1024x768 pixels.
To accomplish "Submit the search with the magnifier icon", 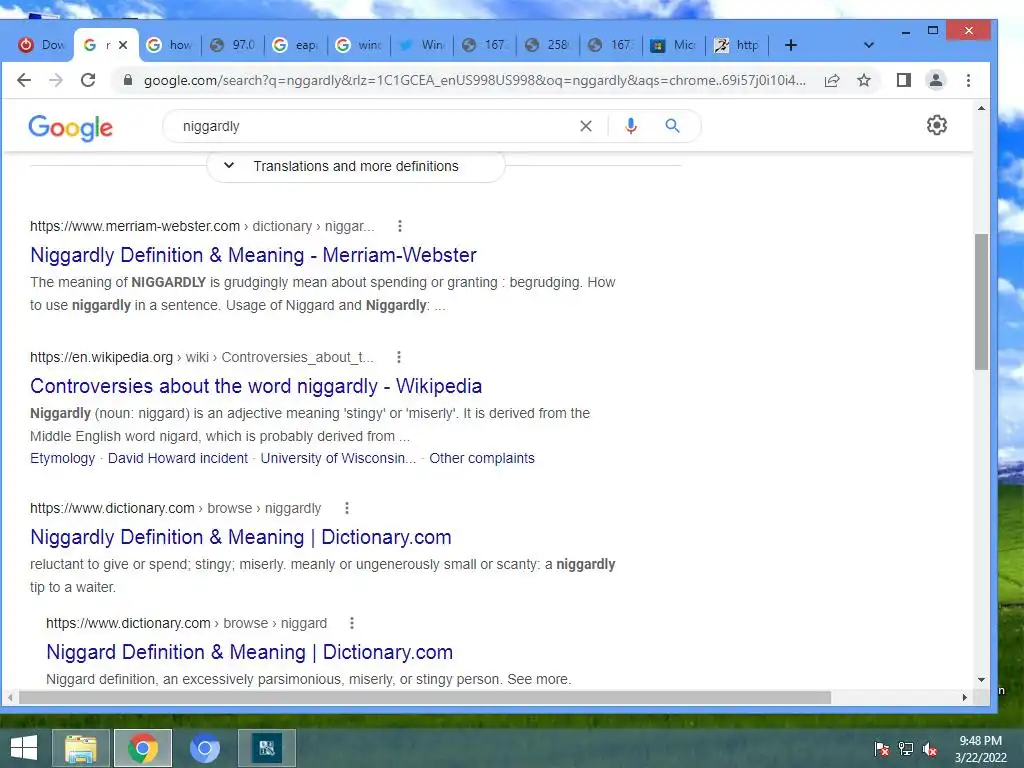I will pyautogui.click(x=673, y=126).
